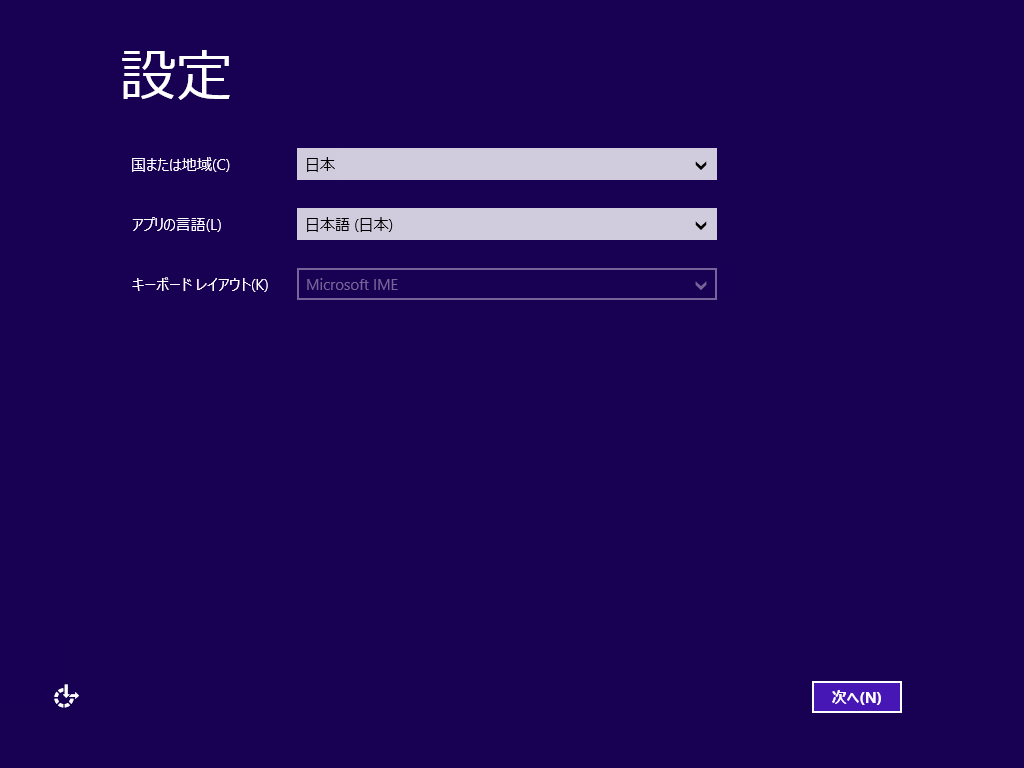Click the 次へ(N) button
Image resolution: width=1024 pixels, height=768 pixels.
pyautogui.click(x=856, y=697)
